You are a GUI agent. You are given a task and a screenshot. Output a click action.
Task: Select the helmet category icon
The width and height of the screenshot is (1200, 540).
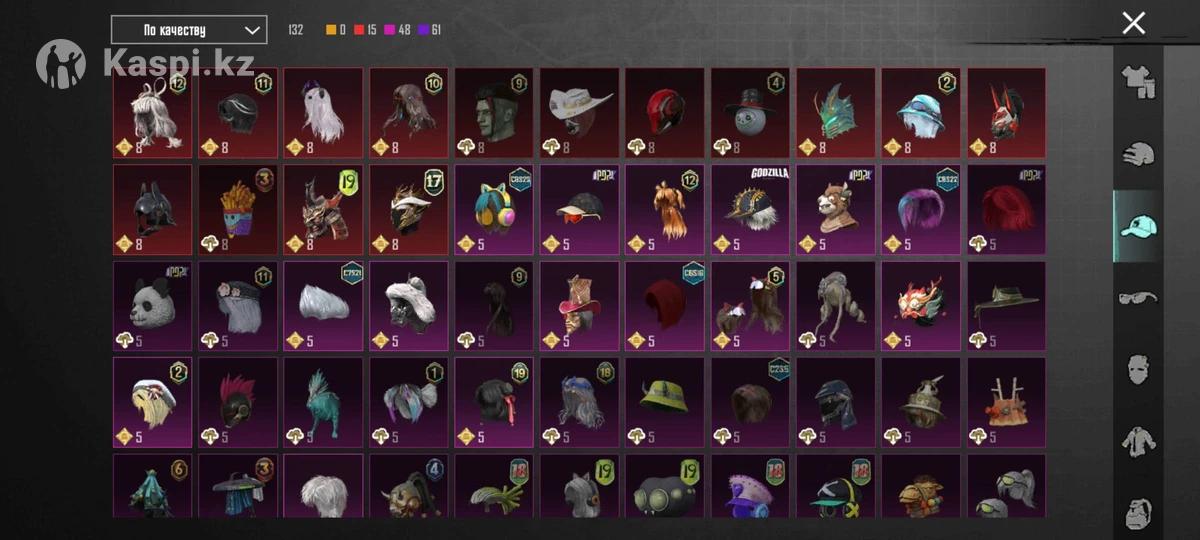coord(1138,154)
